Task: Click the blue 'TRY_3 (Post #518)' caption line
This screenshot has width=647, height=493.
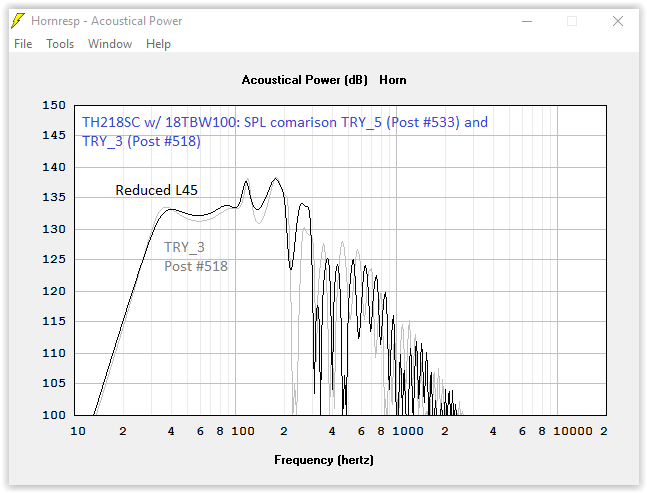Action: (x=142, y=141)
